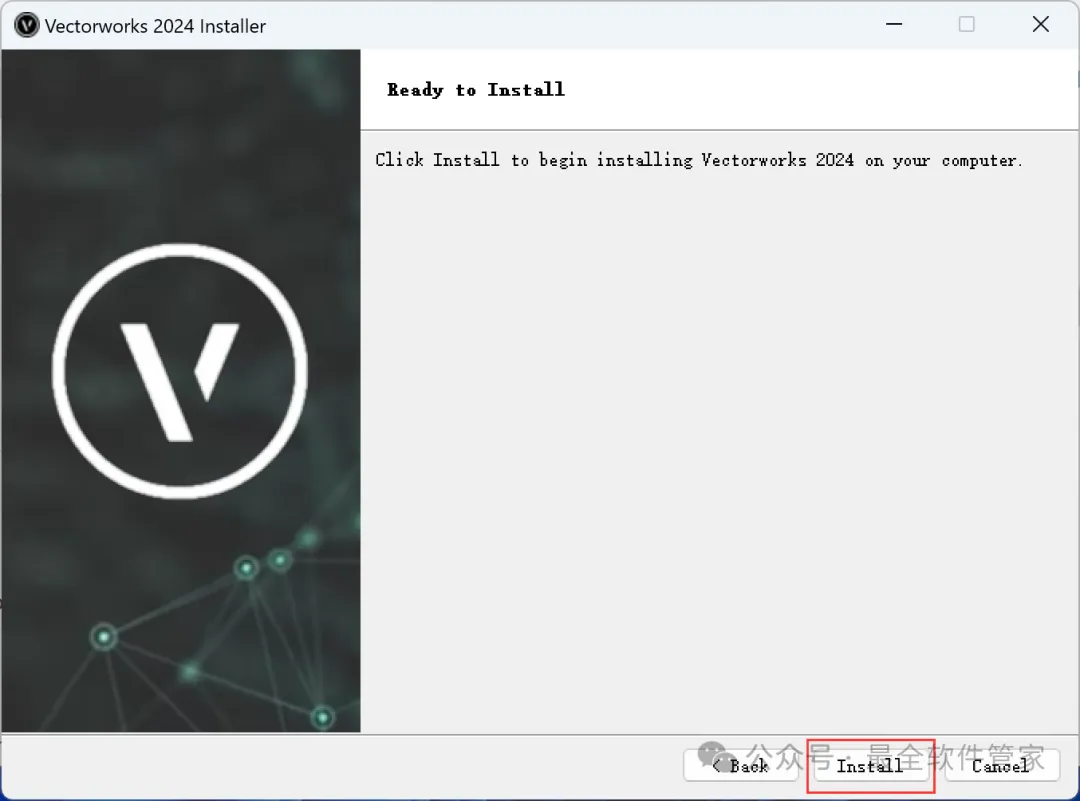Click the empty gray content area
1080x801 pixels.
pos(719,448)
